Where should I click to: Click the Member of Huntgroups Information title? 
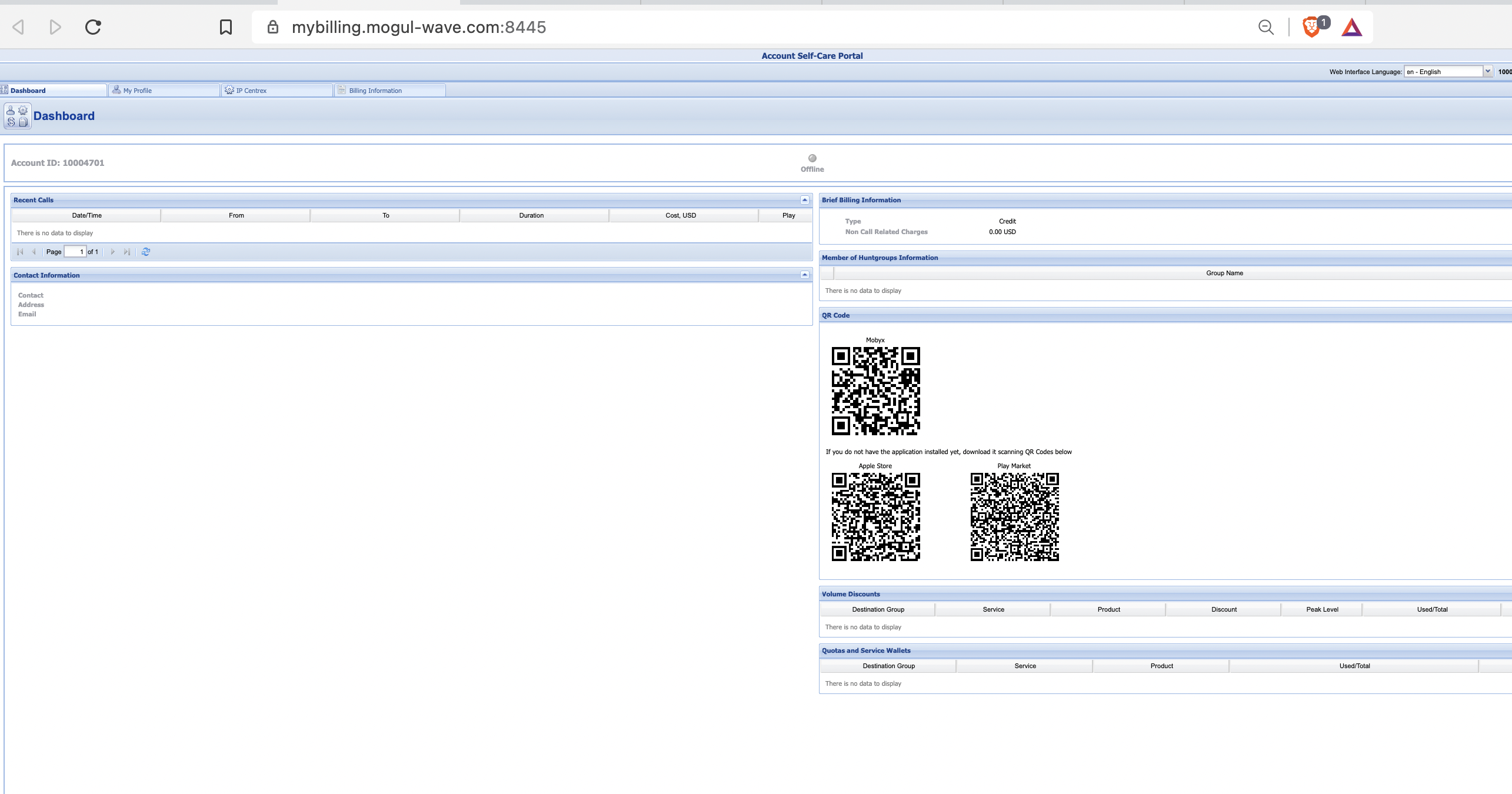pyautogui.click(x=880, y=258)
